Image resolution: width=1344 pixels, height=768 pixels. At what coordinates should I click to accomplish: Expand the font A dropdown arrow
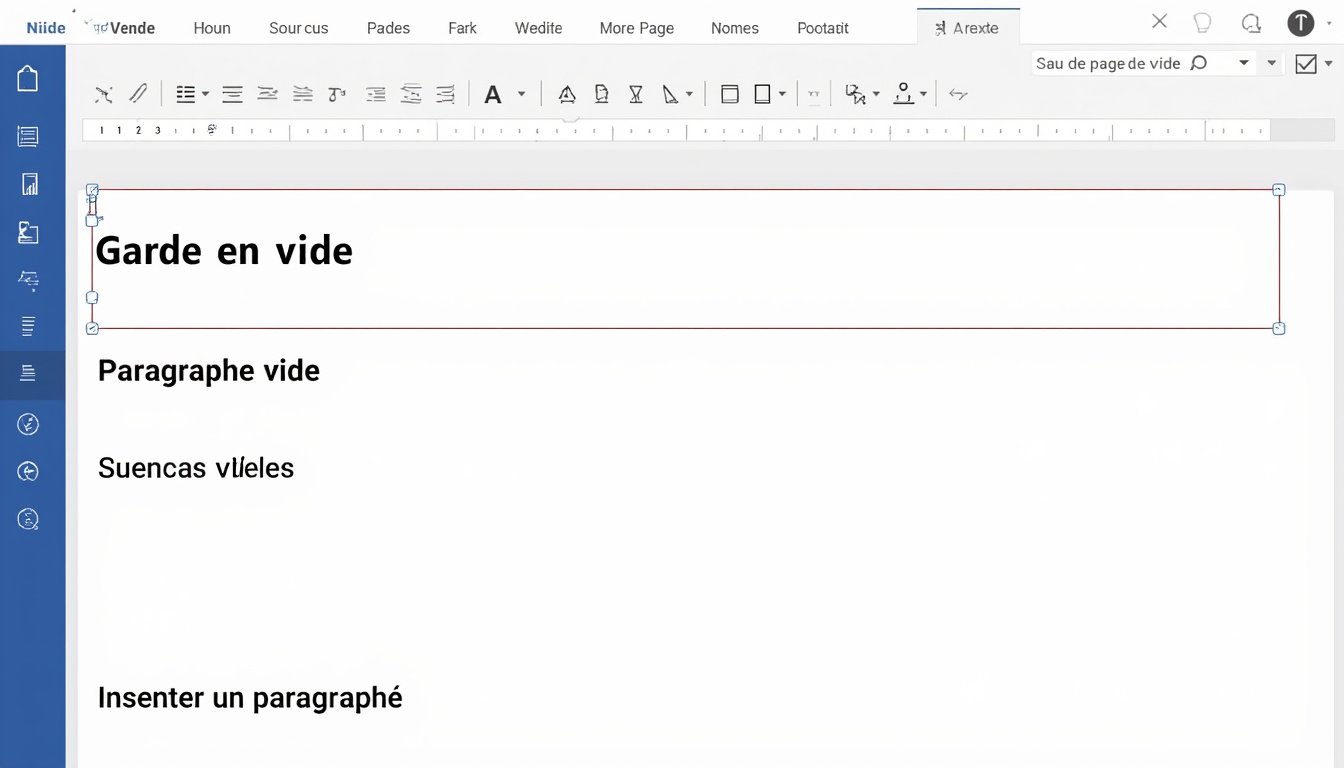521,94
